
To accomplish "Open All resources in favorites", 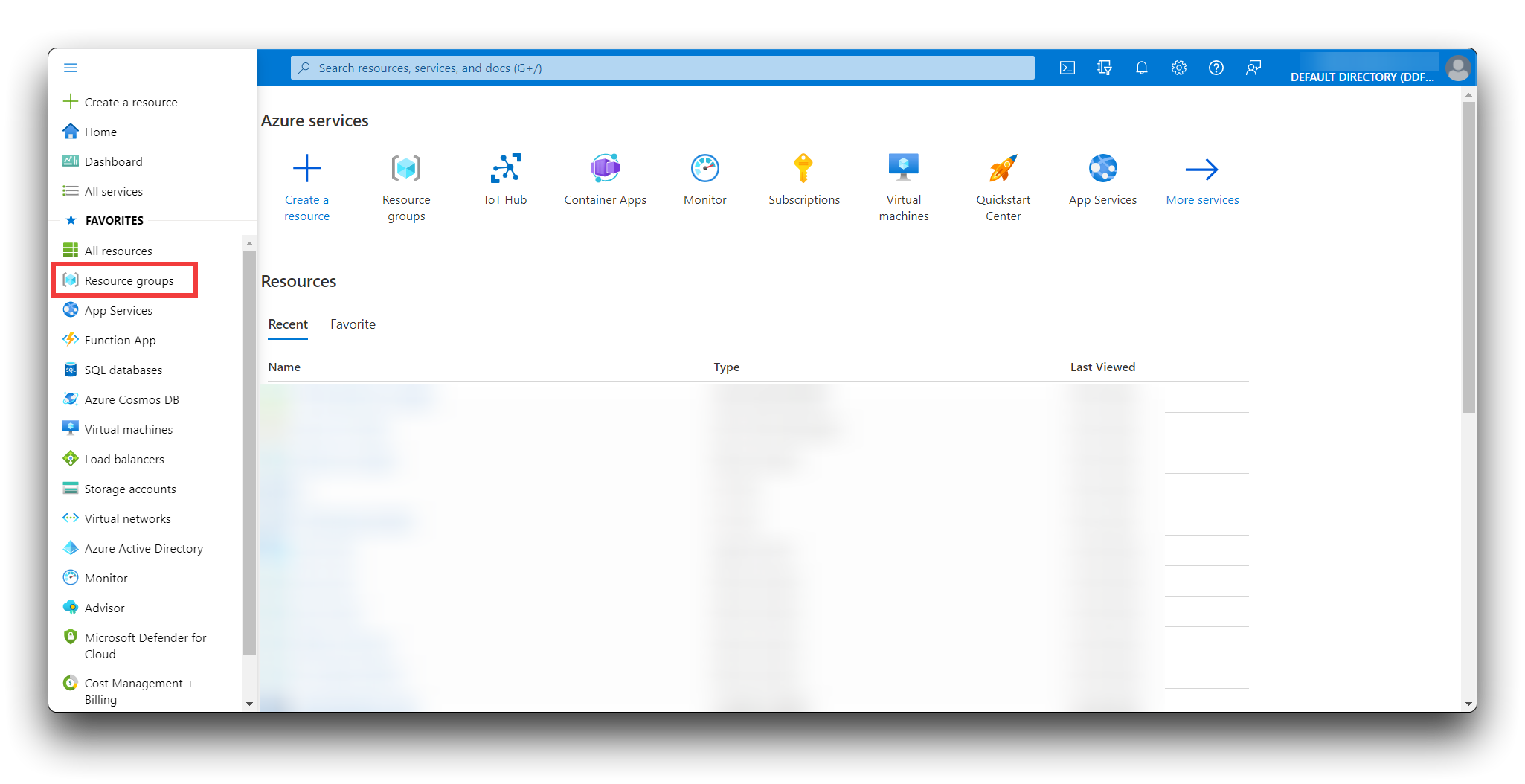I will (108, 251).
